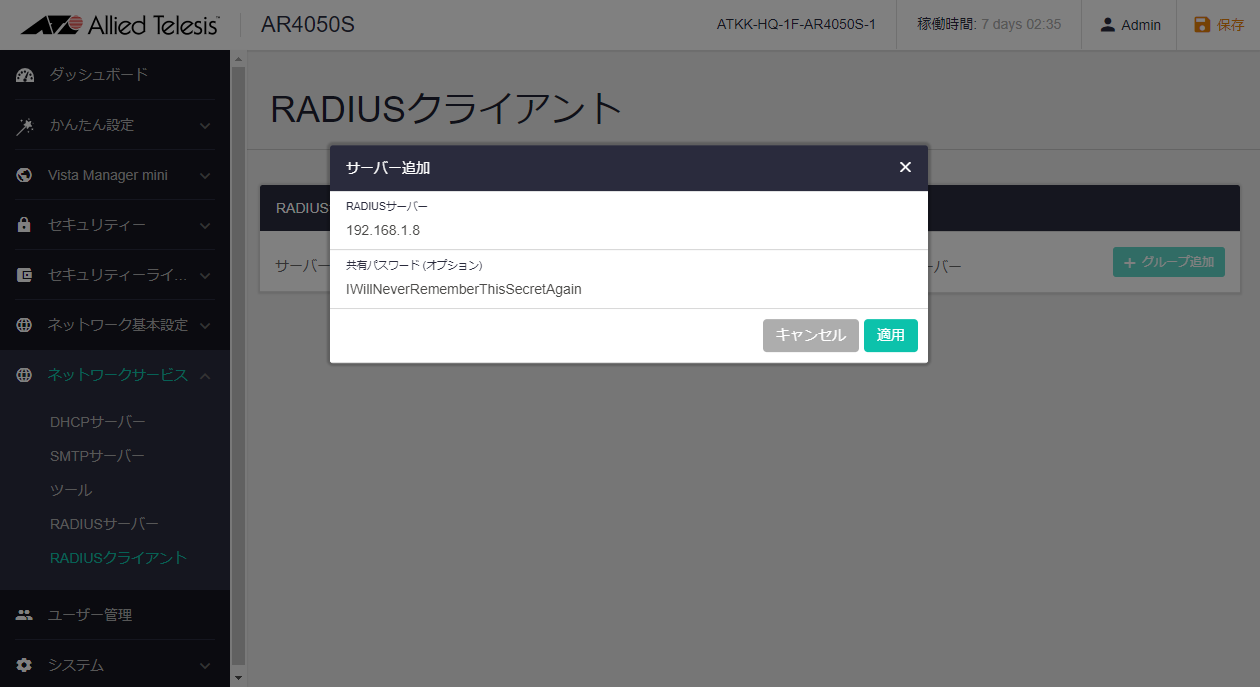Click the Network Services globe icon
Viewport: 1260px width, 687px height.
(x=25, y=375)
